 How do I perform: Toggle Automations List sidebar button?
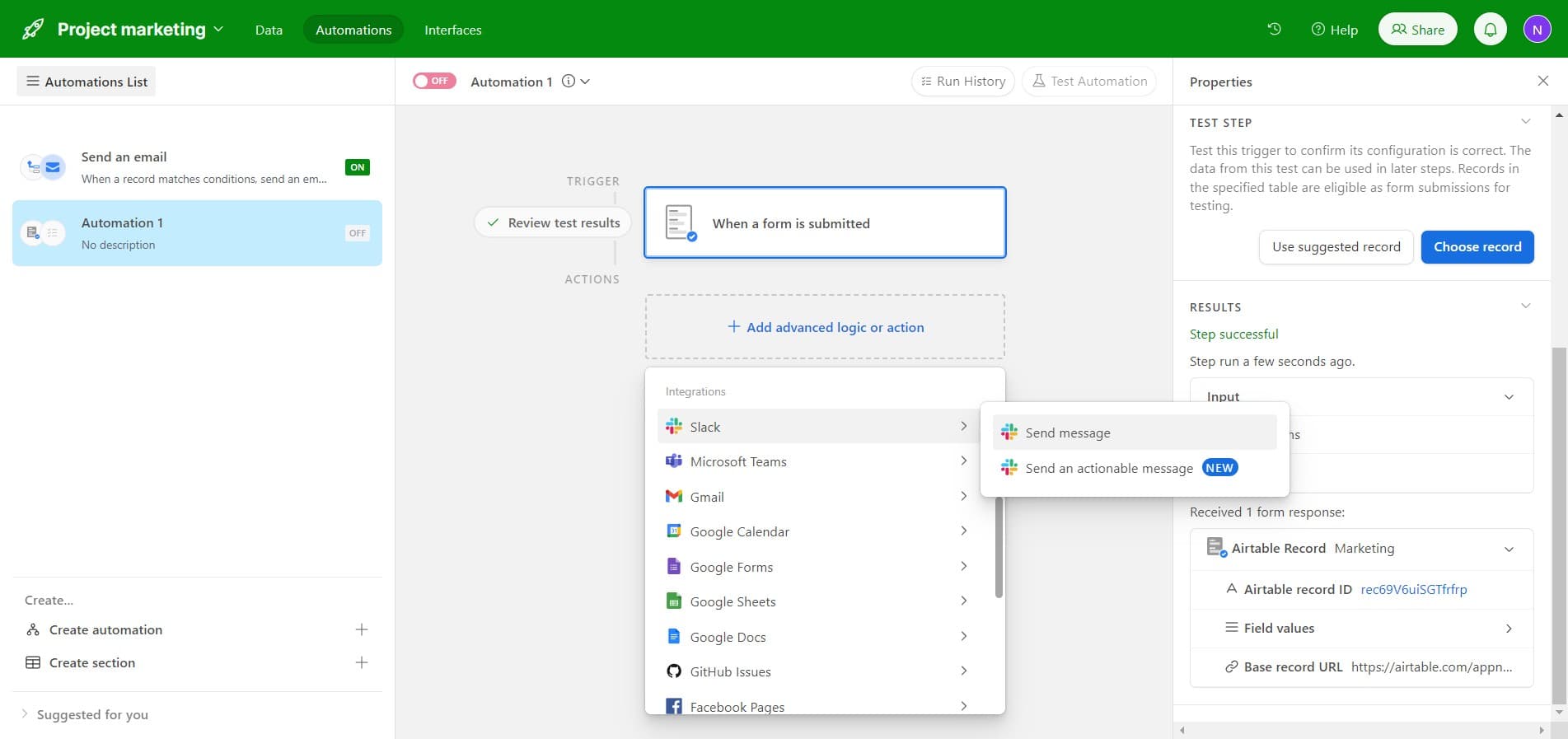[x=87, y=82]
